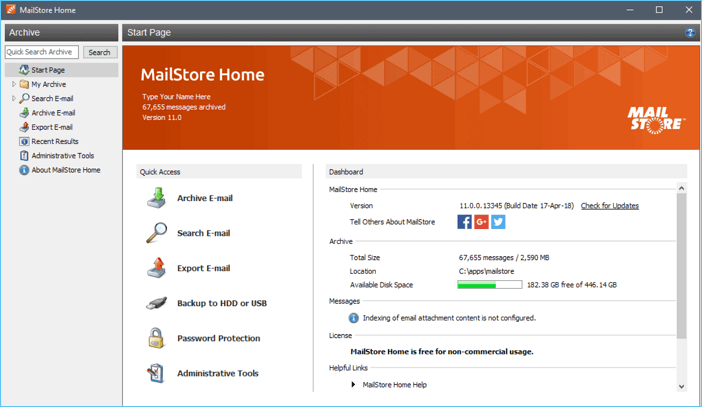Open My Archive in the navigation tree
This screenshot has width=702, height=407.
[x=48, y=84]
